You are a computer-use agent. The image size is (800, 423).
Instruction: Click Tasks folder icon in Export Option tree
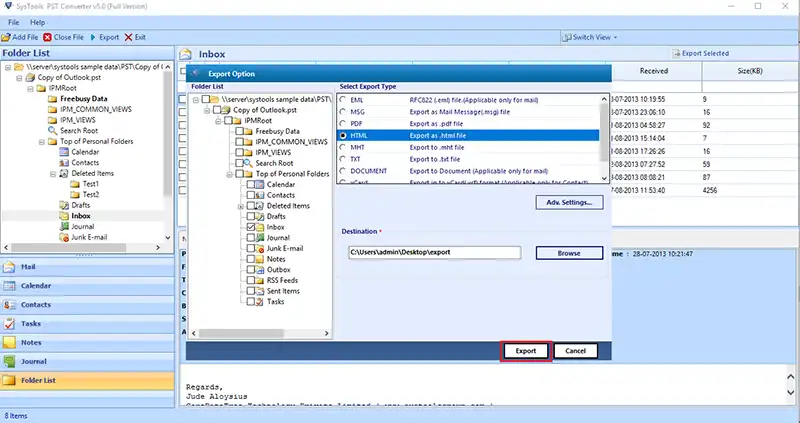(259, 302)
